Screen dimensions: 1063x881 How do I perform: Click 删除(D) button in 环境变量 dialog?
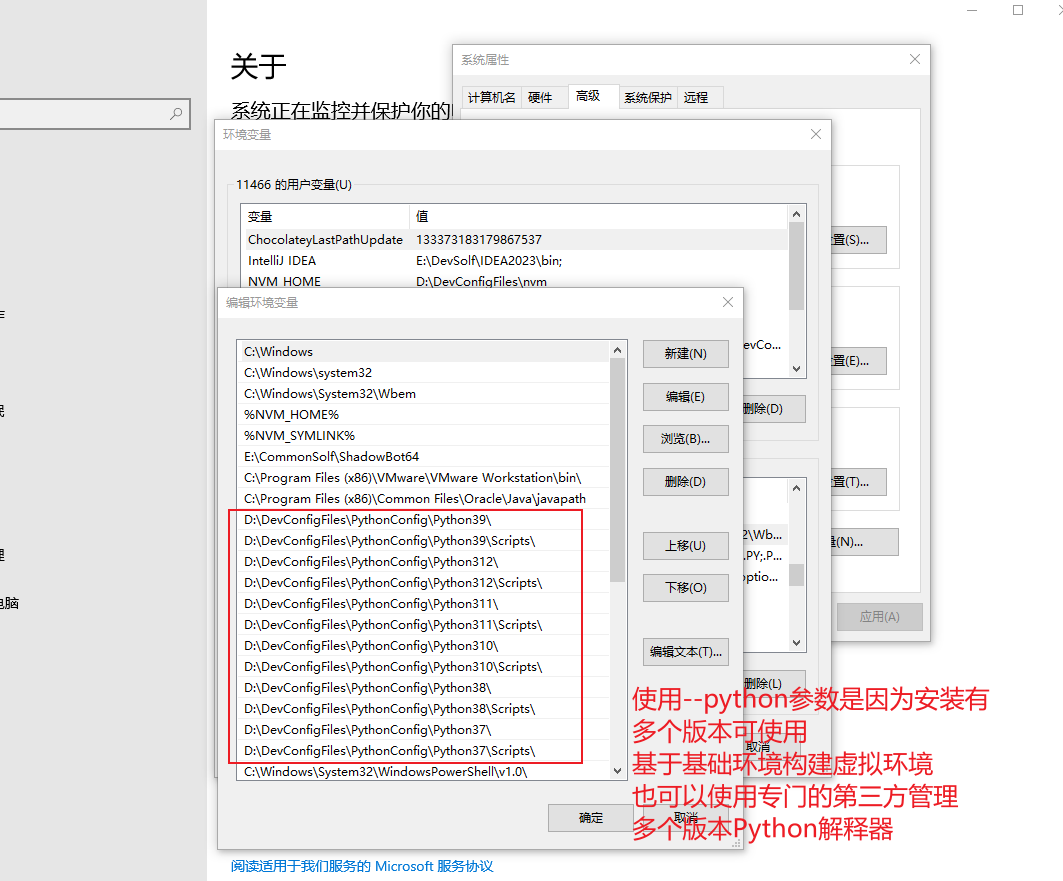point(774,409)
